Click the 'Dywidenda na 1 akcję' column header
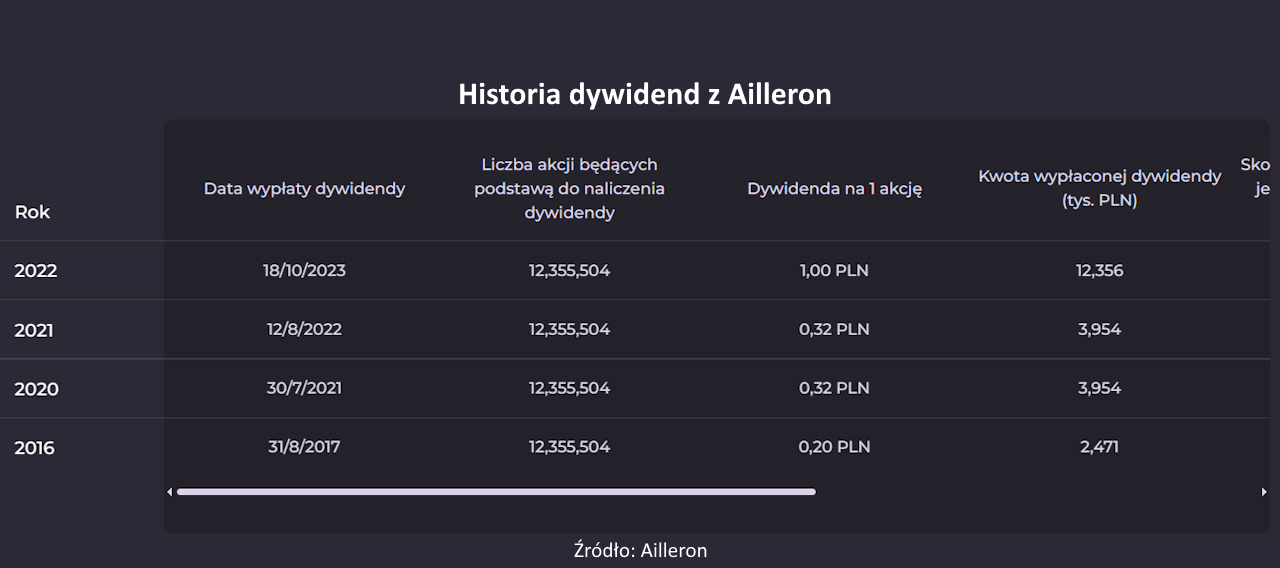Viewport: 1280px width, 568px height. pos(834,189)
